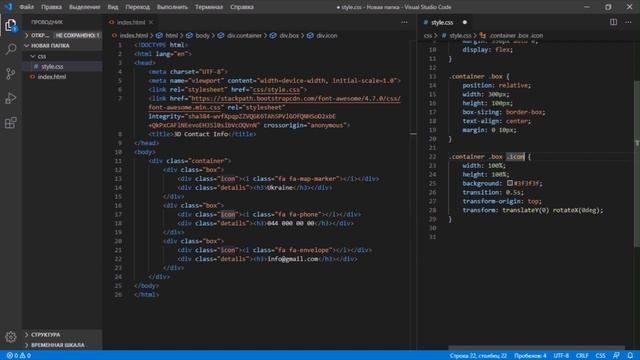Switch to the index.html editor tab
The height and width of the screenshot is (360, 640).
tap(131, 22)
